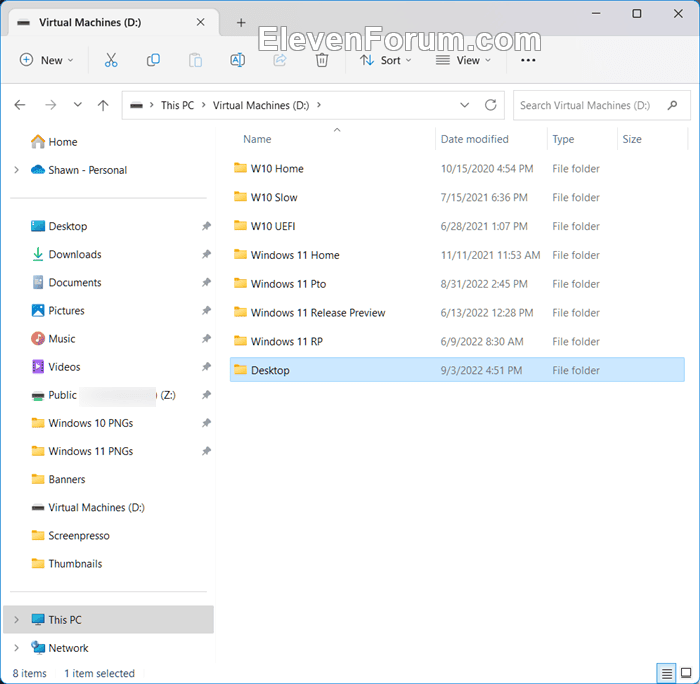This screenshot has width=700, height=684.
Task: Click the drive icon in address bar
Action: tap(136, 105)
